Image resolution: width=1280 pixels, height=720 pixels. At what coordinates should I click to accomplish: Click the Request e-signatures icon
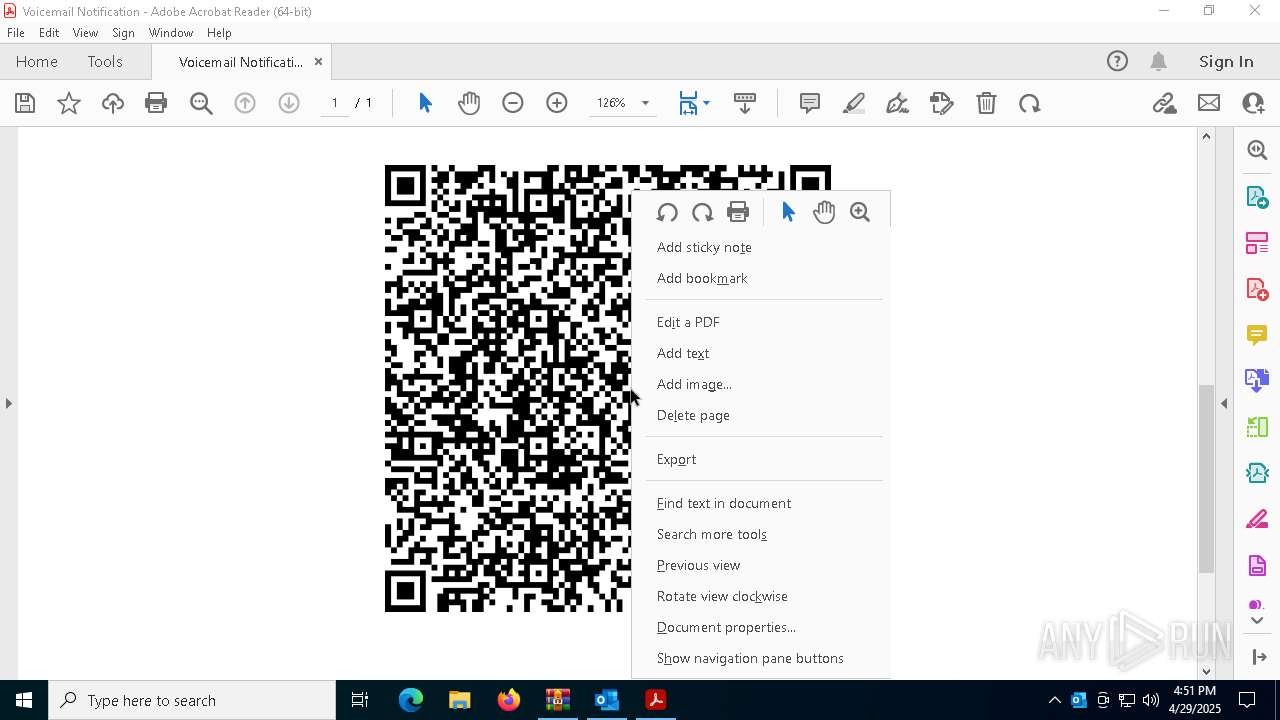(942, 103)
